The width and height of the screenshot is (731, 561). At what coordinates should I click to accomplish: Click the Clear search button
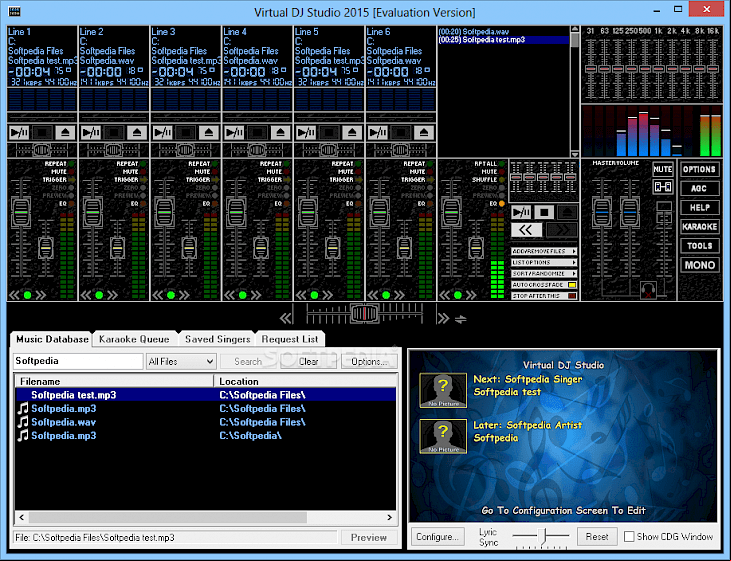tap(308, 361)
